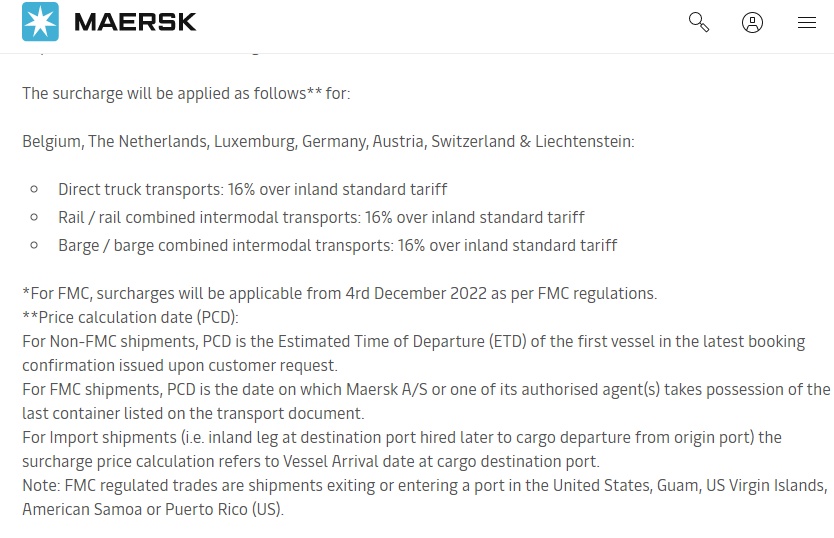Click the '**Price calculation date (PCD):' heading
The height and width of the screenshot is (538, 834).
(131, 317)
